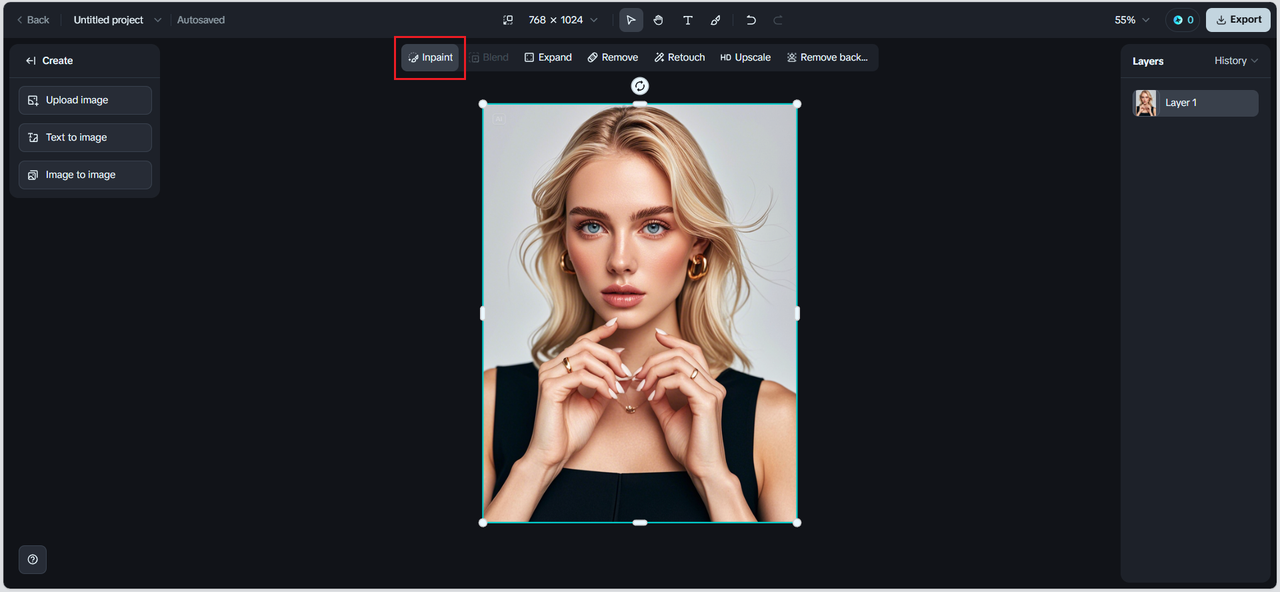
Task: Click the canvas resize icon beside dimensions
Action: (x=508, y=20)
